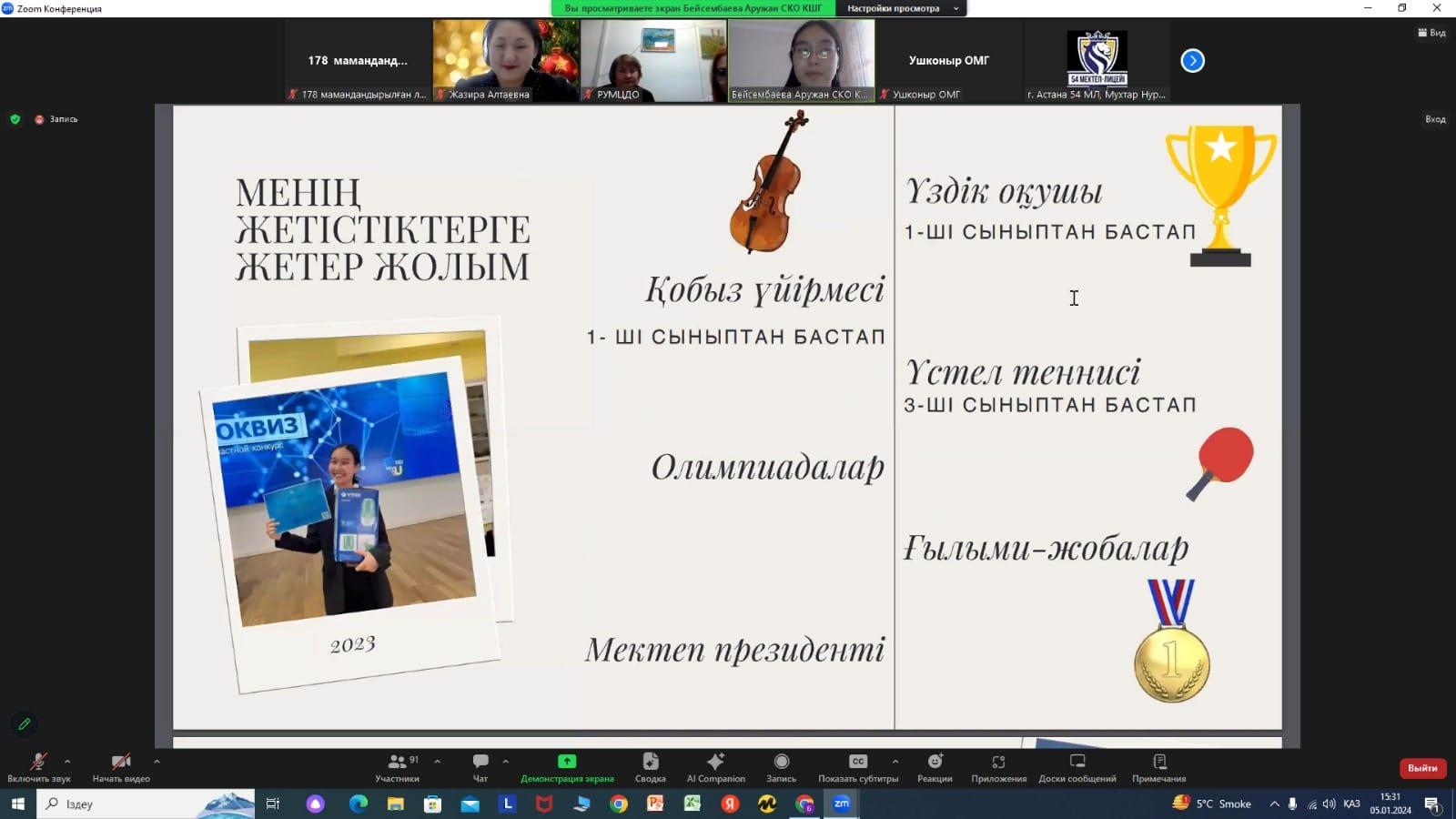Open Google Chrome from the taskbar

[x=619, y=804]
